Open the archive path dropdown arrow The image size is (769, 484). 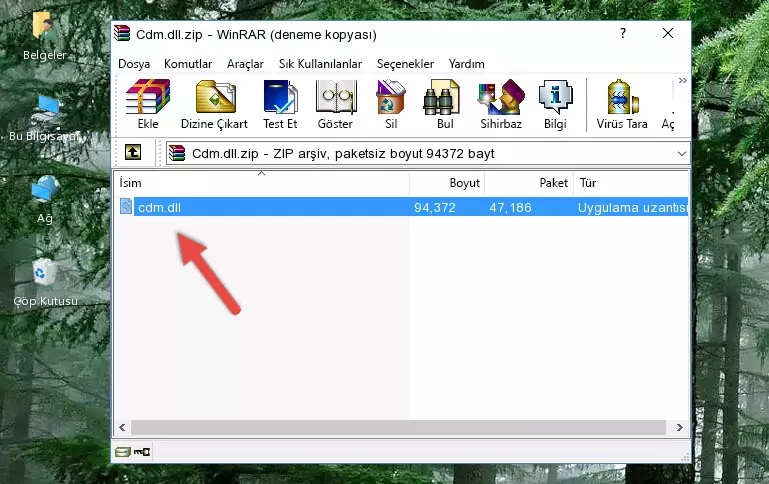681,153
